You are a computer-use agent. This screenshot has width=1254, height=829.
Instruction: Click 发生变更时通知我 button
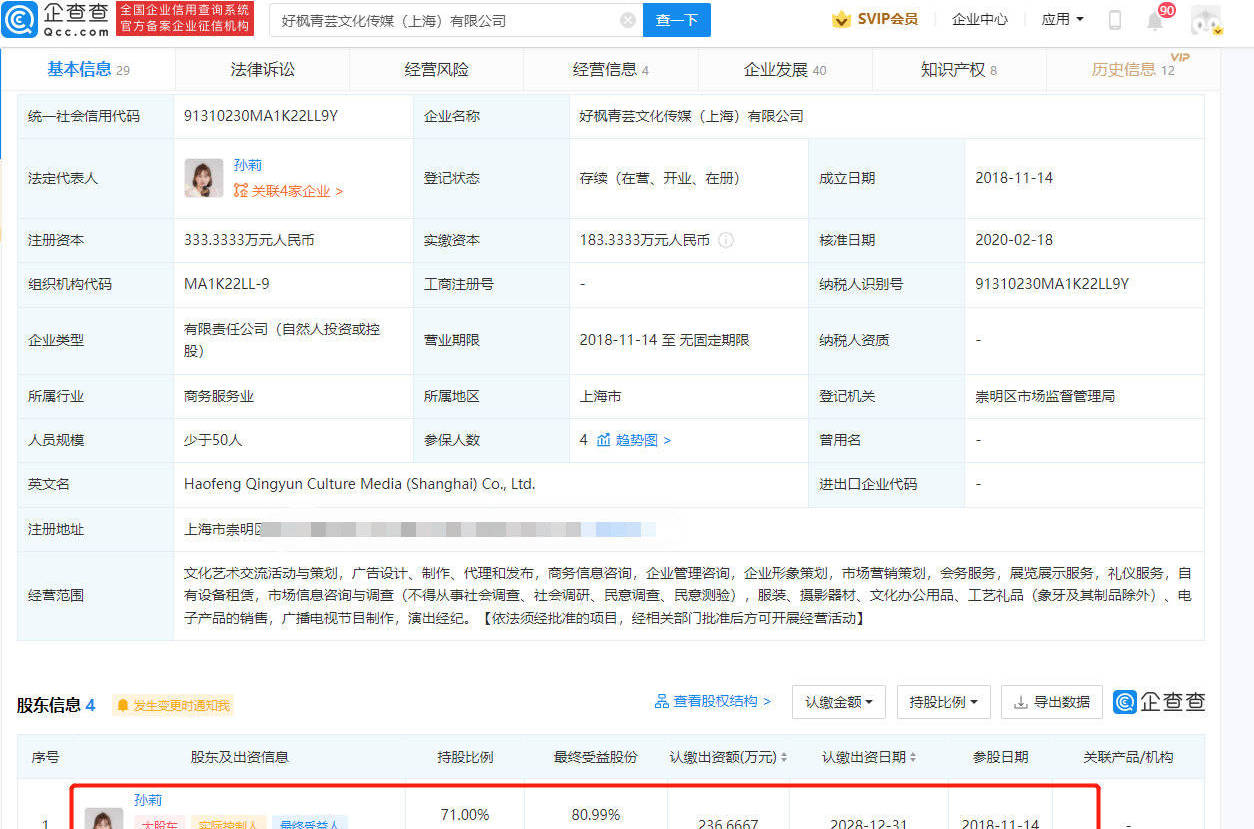pos(173,706)
